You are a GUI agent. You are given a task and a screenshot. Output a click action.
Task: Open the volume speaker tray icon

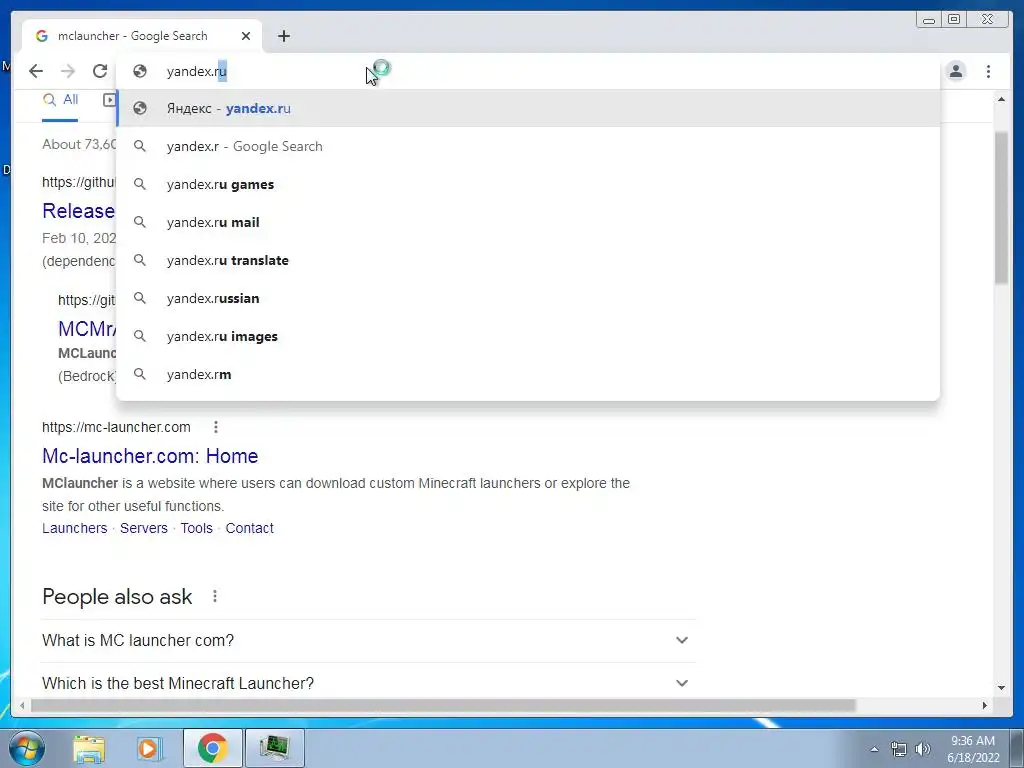click(x=923, y=749)
